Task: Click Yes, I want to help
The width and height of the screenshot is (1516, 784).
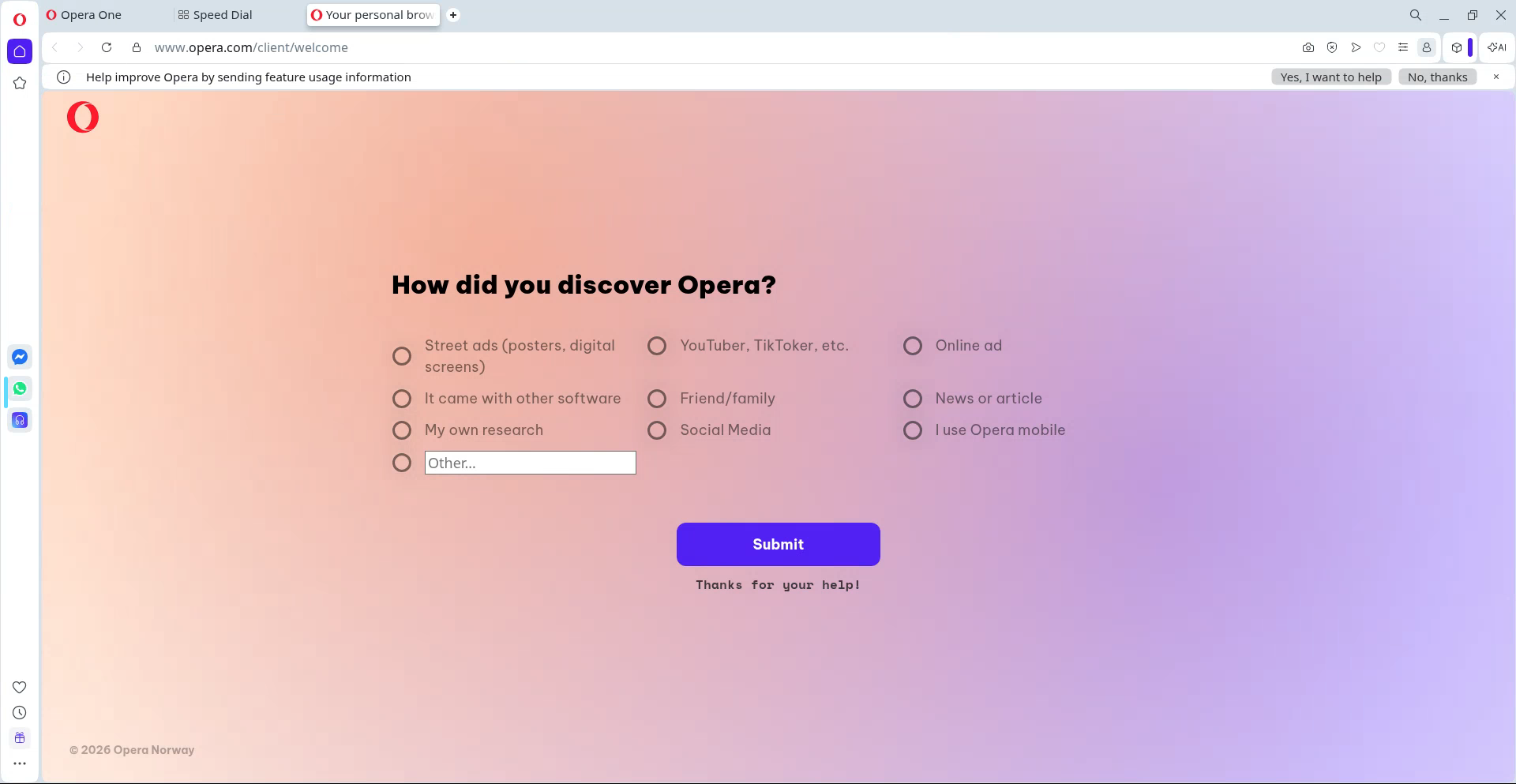Action: pos(1331,77)
